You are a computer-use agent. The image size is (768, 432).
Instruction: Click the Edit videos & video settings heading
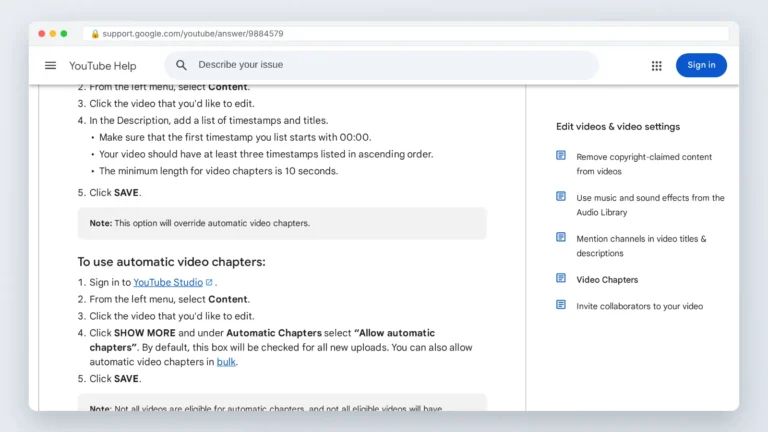click(x=618, y=126)
